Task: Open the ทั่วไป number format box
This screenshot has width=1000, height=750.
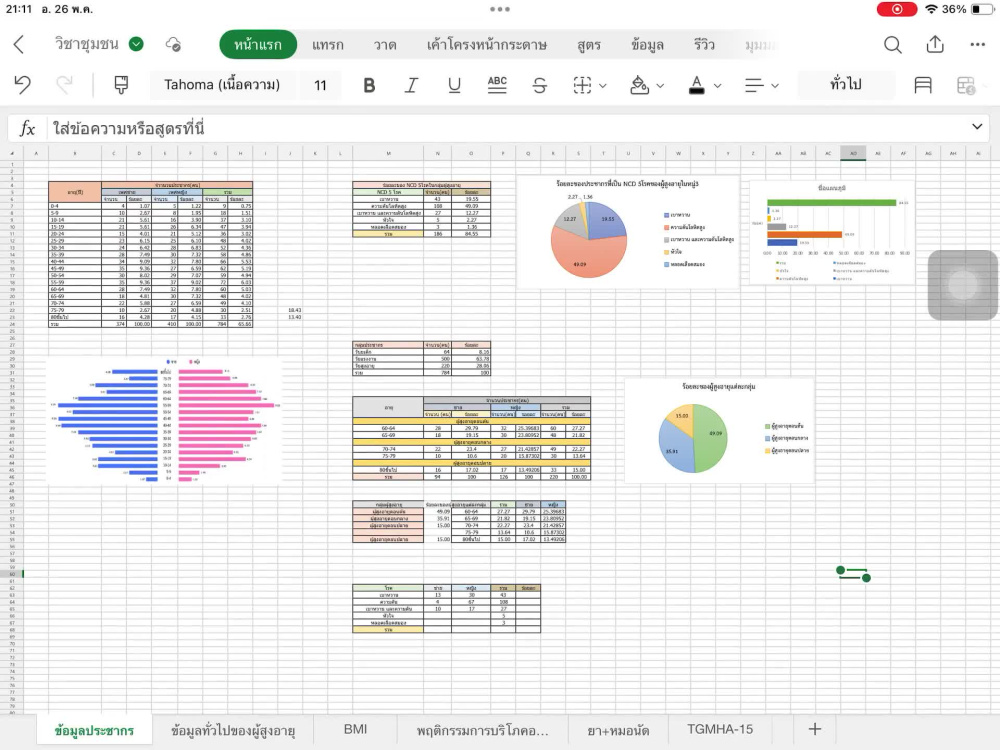Action: click(846, 85)
